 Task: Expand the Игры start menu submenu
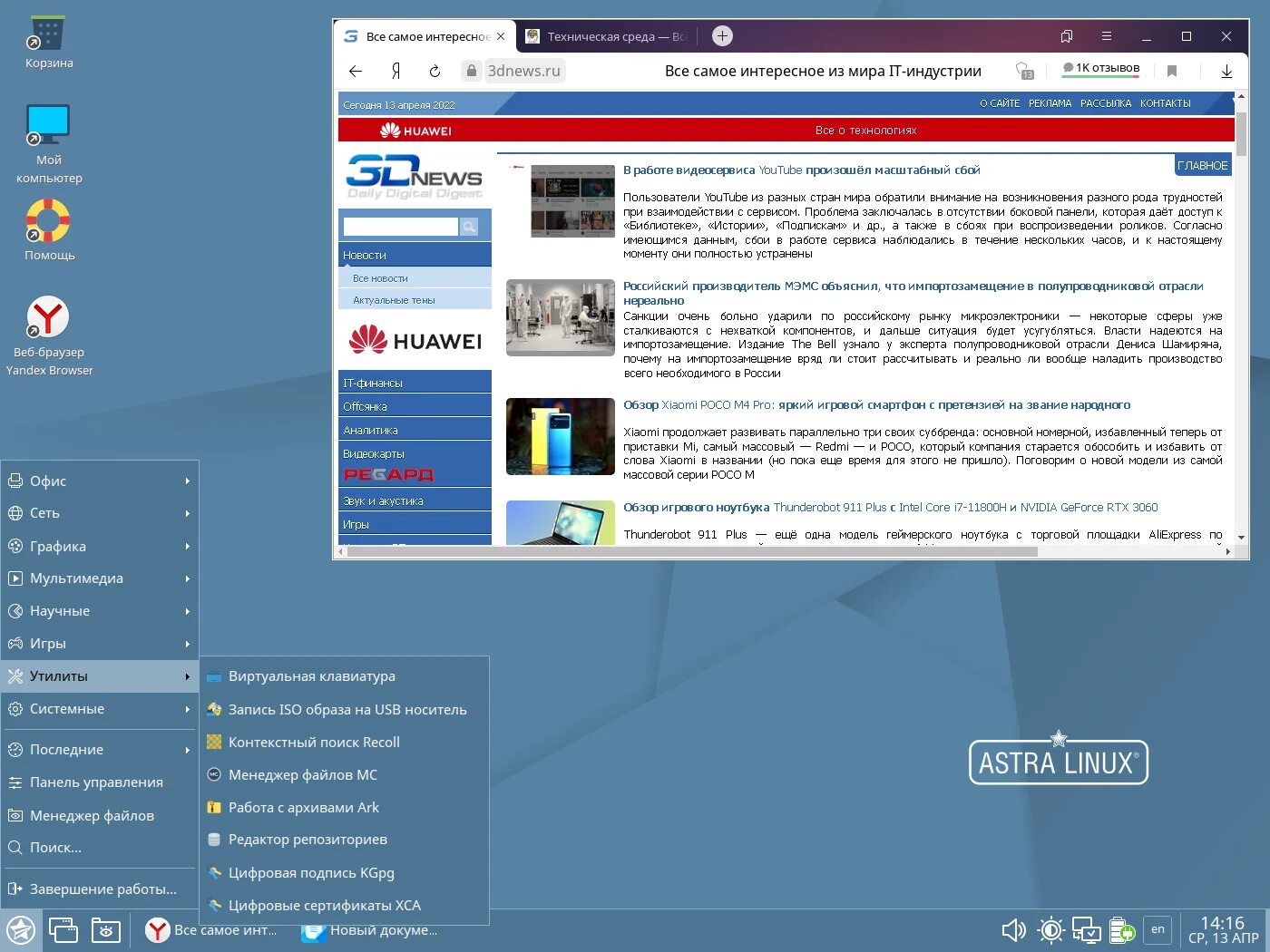pyautogui.click(x=100, y=644)
